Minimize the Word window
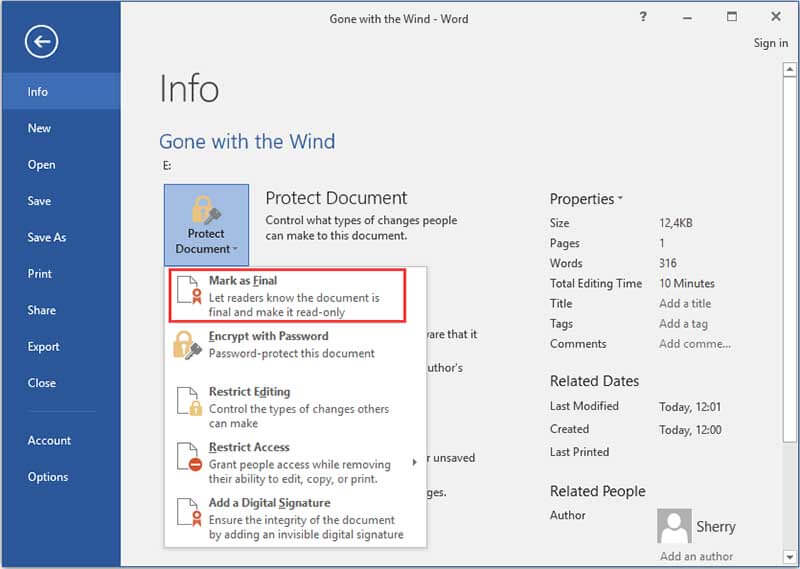This screenshot has height=569, width=800. click(687, 18)
